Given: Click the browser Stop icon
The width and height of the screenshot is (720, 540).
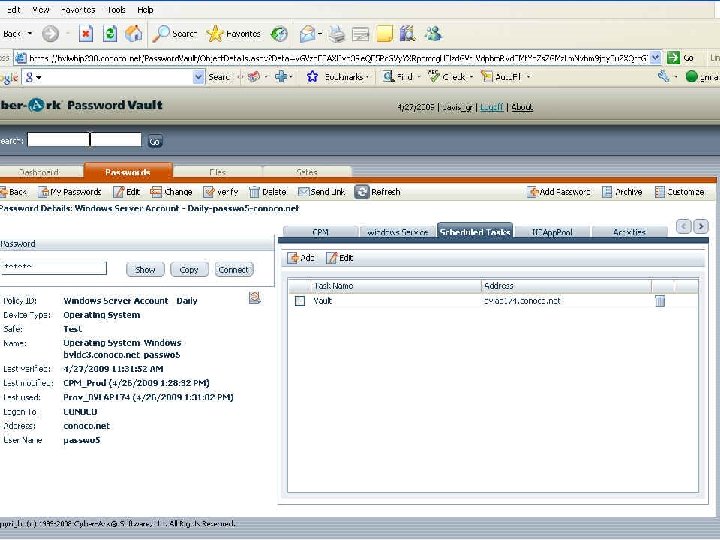Looking at the screenshot, I should pos(86,34).
